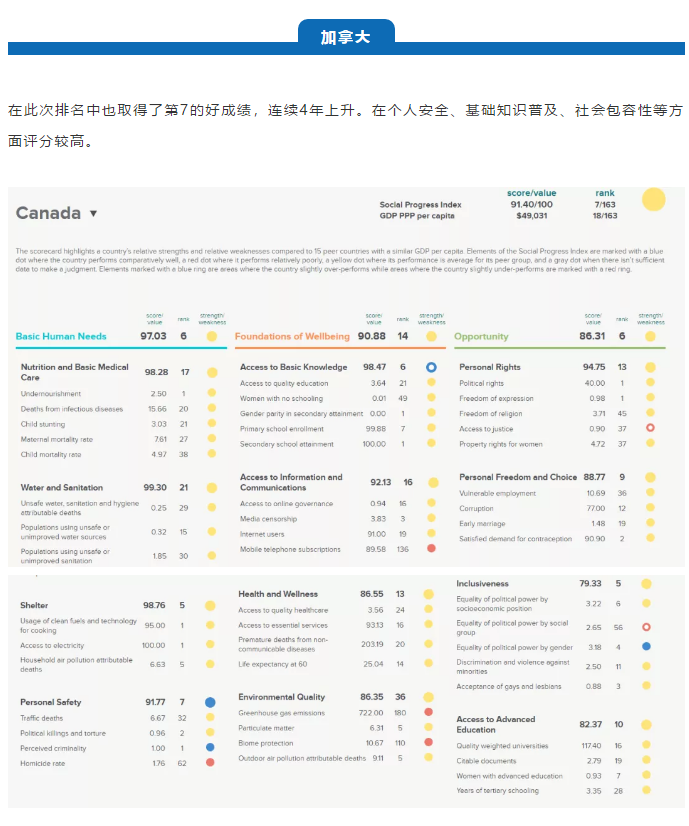Click the Political rights row label
Image resolution: width=689 pixels, height=826 pixels.
pos(481,383)
